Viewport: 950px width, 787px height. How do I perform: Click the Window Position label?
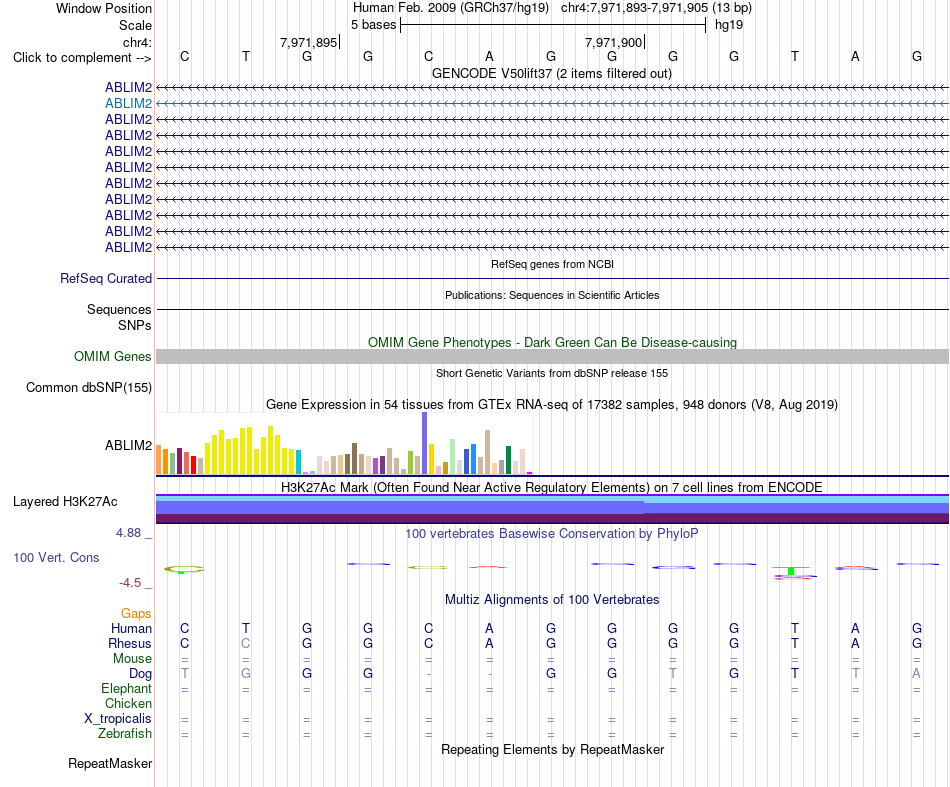point(104,8)
